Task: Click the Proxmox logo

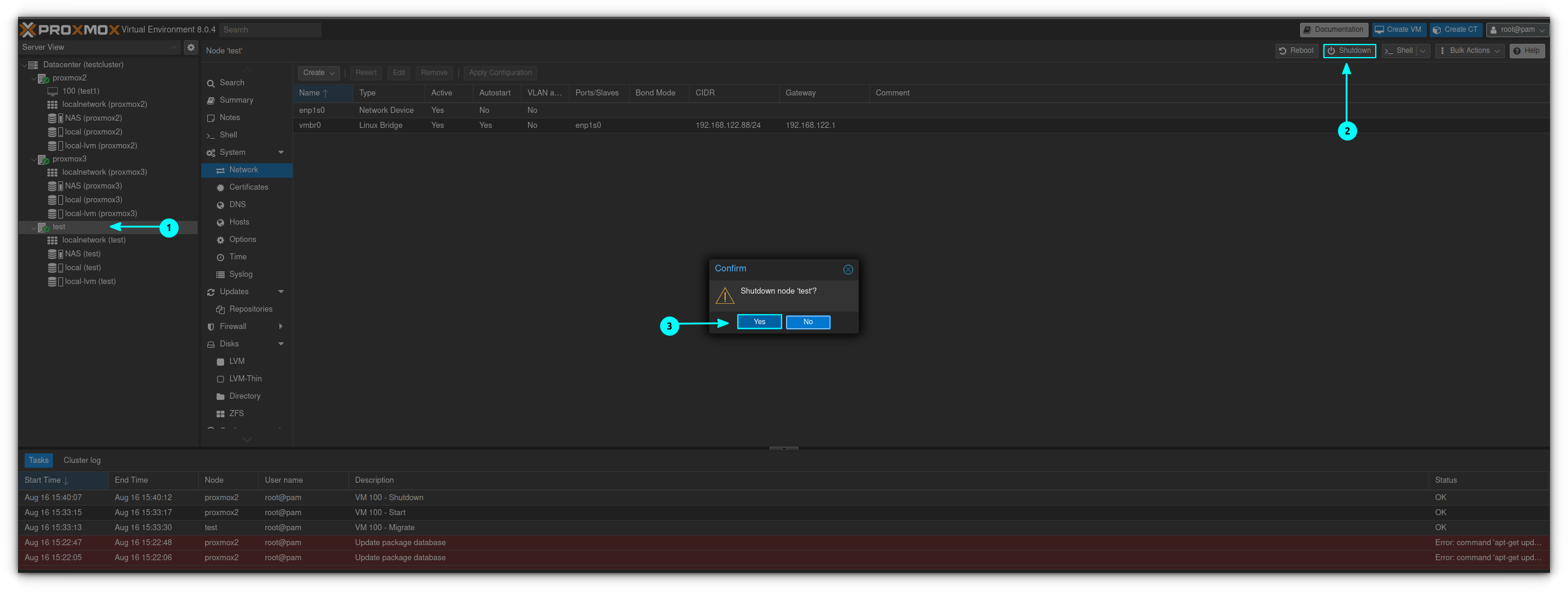Action: point(70,29)
